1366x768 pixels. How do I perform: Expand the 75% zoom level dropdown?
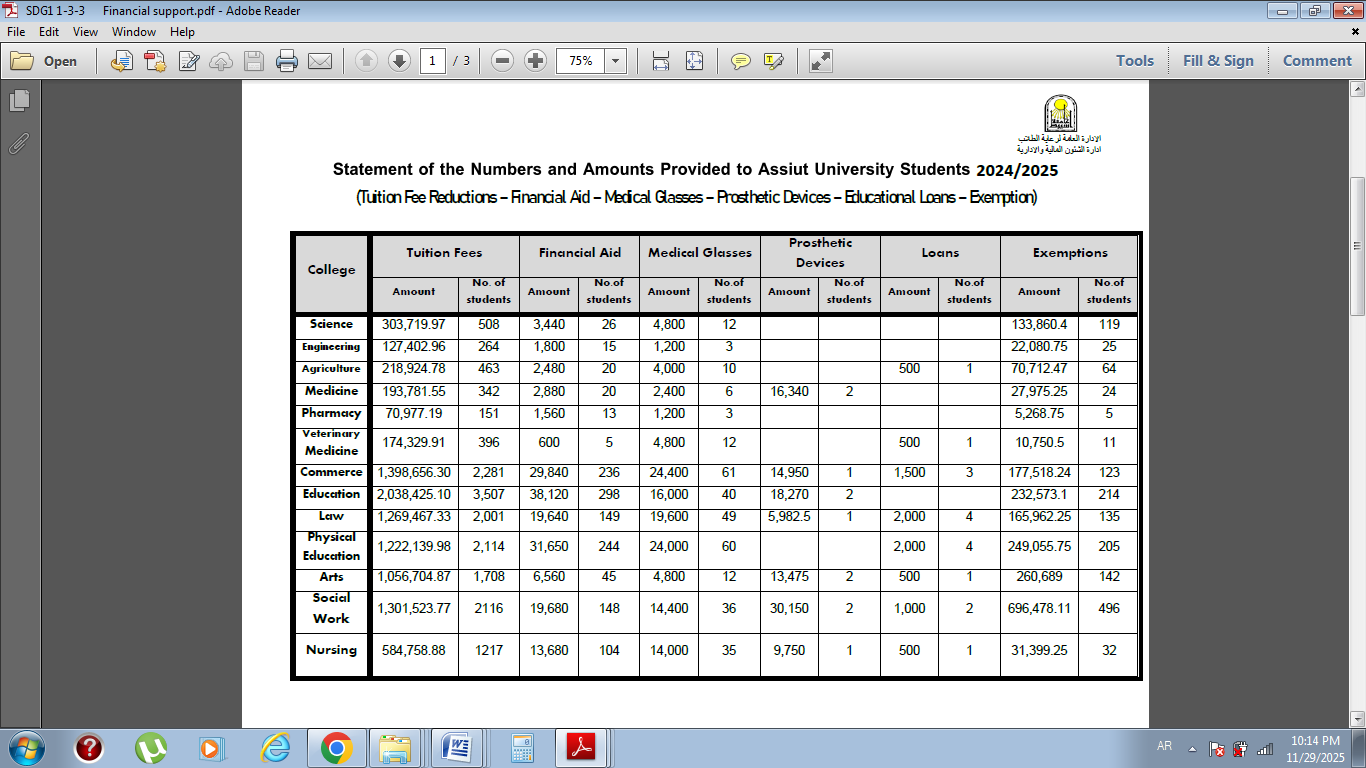pos(615,61)
